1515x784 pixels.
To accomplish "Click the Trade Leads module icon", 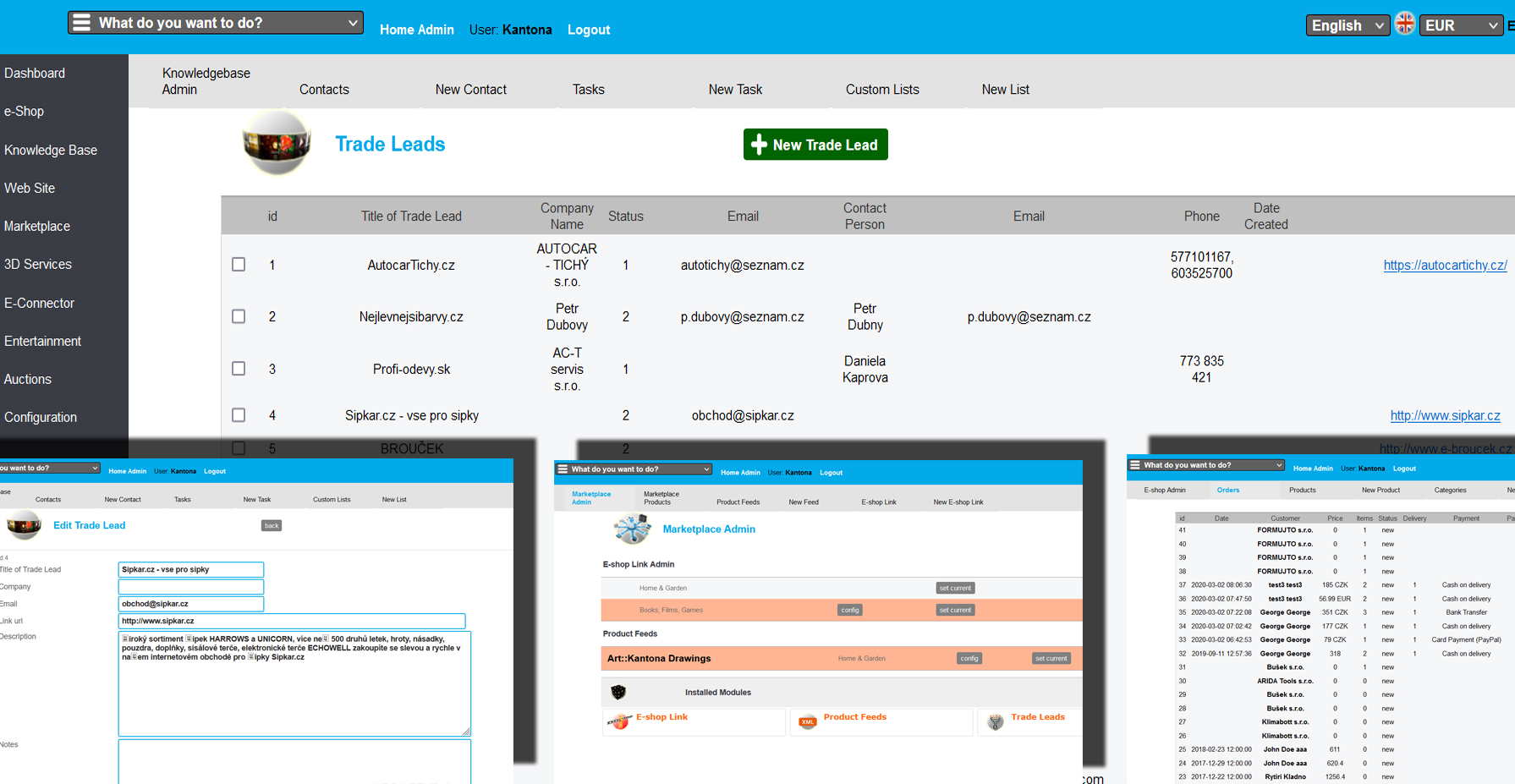I will coord(996,721).
